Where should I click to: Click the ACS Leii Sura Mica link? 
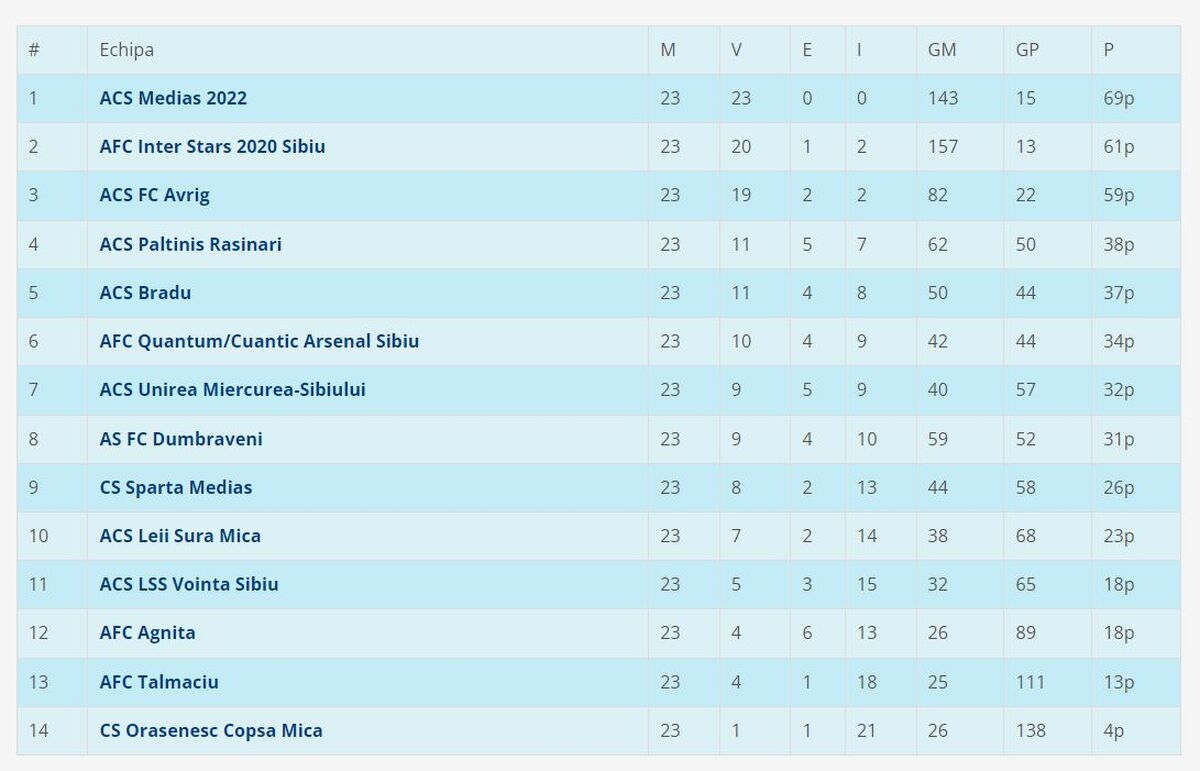click(x=180, y=535)
